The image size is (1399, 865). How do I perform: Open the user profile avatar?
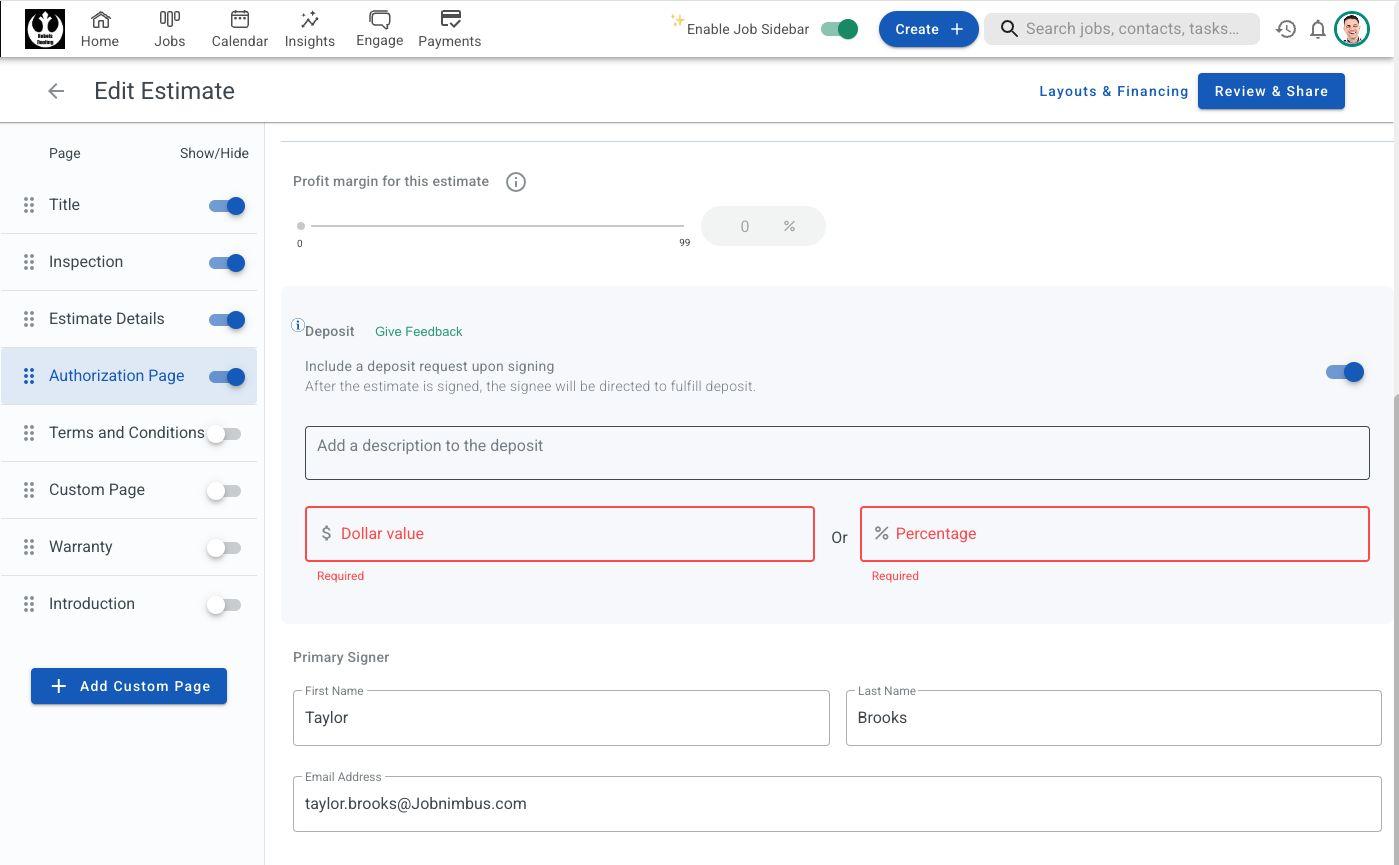point(1352,29)
